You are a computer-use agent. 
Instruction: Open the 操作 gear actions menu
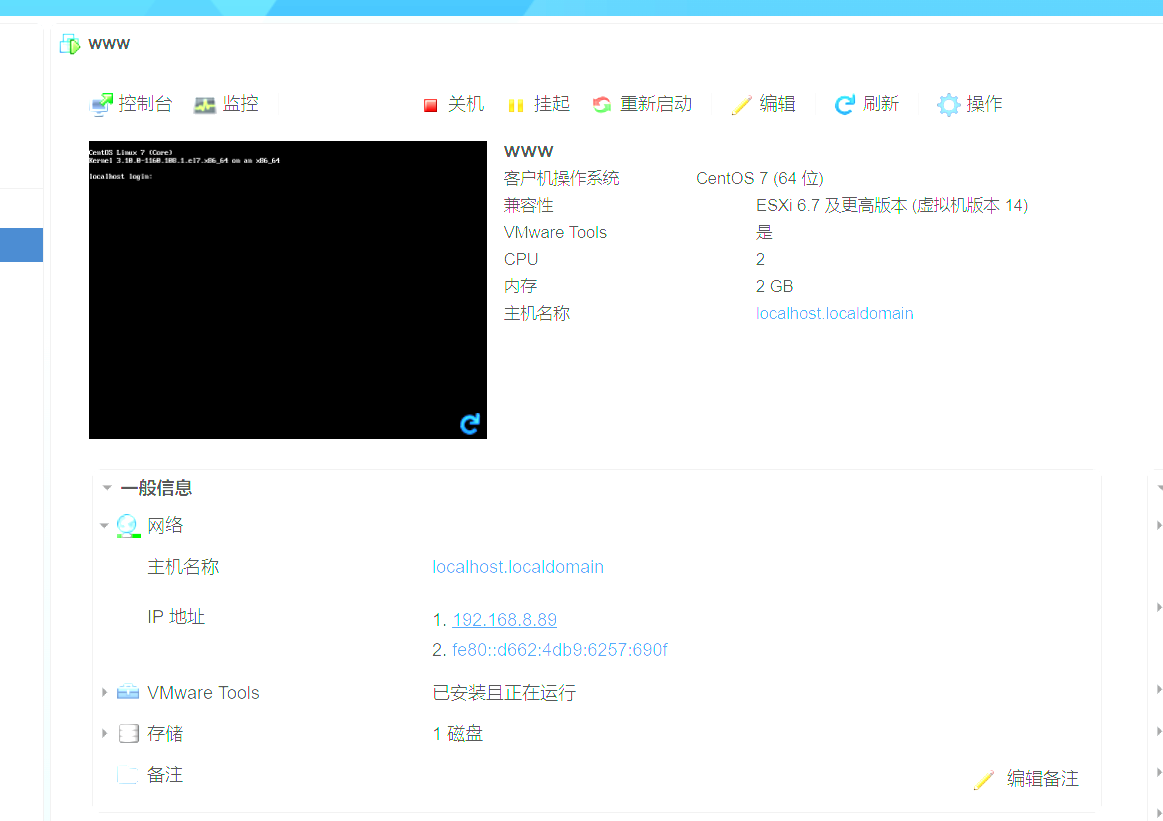948,105
